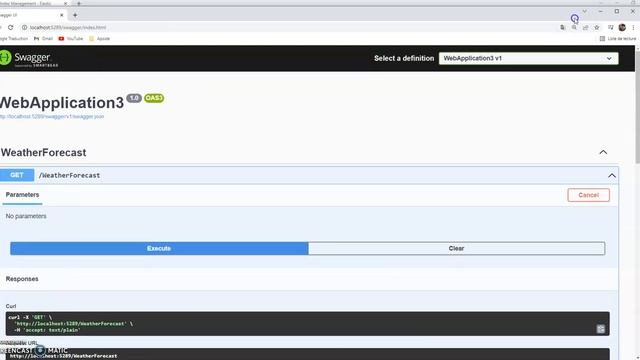This screenshot has width=640, height=360.
Task: Click the OAS3 badge
Action: pyautogui.click(x=154, y=98)
